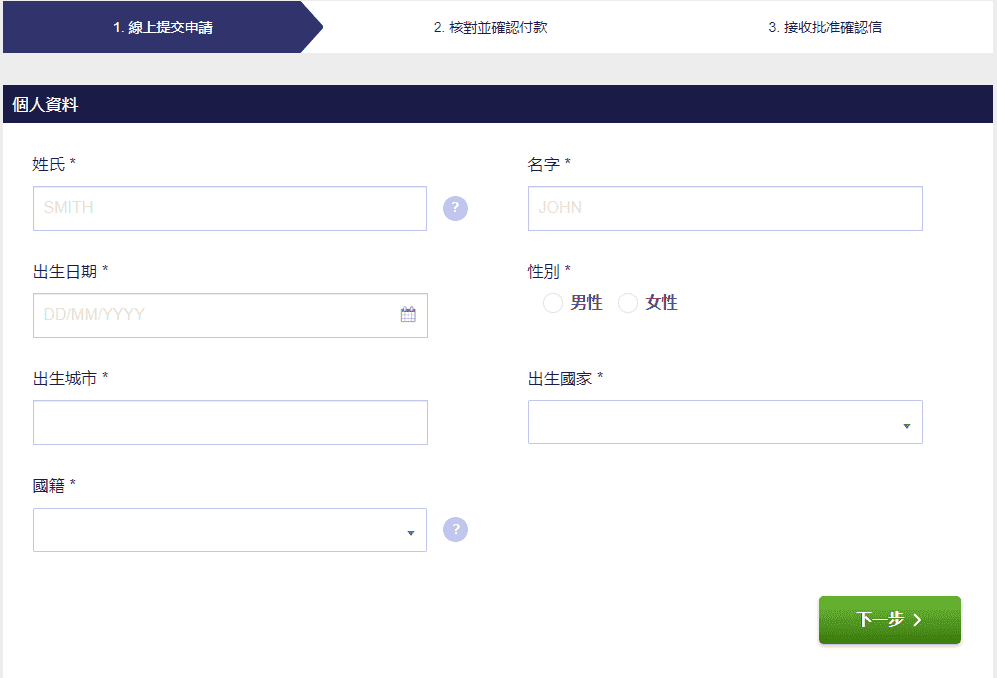Click the help icon beside the 姓氏 field
Viewport: 997px width, 678px height.
pyautogui.click(x=455, y=209)
